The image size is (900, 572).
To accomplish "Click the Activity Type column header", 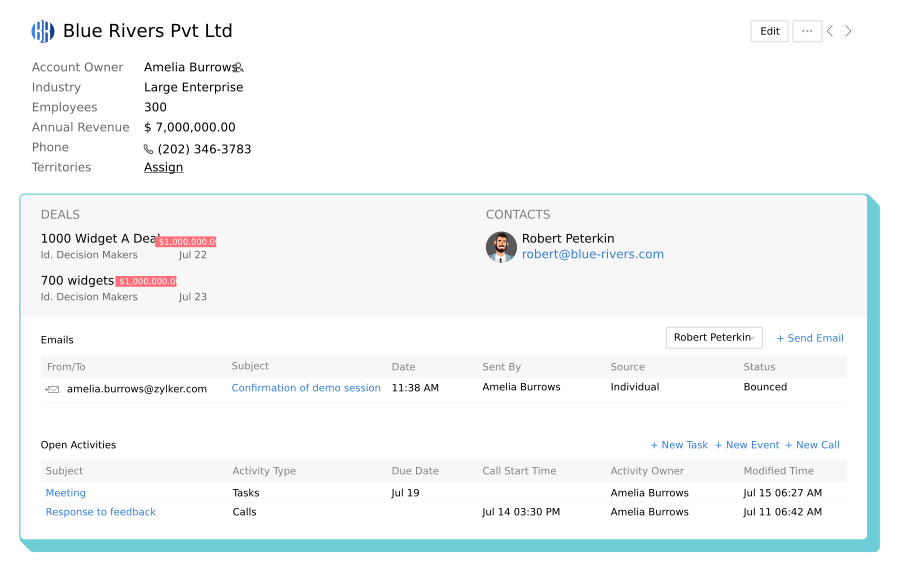I will coord(264,471).
